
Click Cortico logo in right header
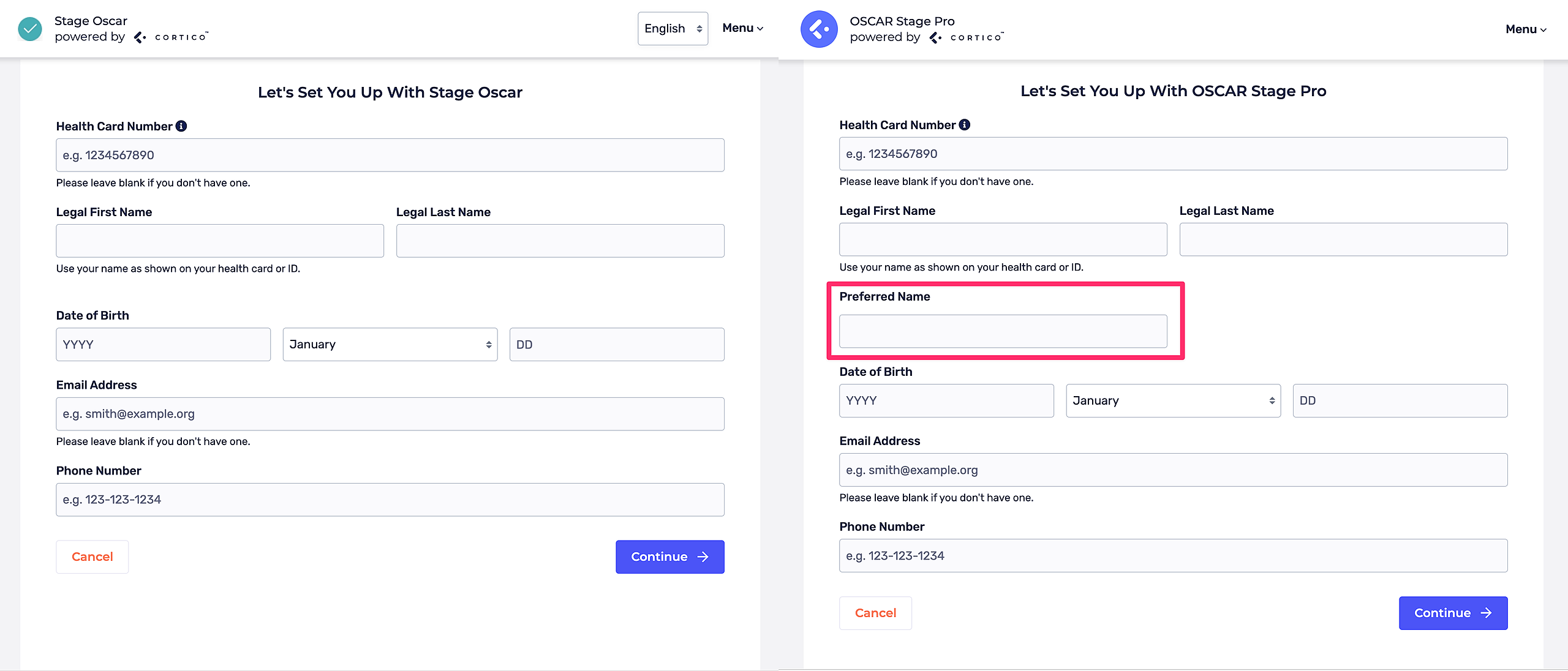click(x=968, y=37)
